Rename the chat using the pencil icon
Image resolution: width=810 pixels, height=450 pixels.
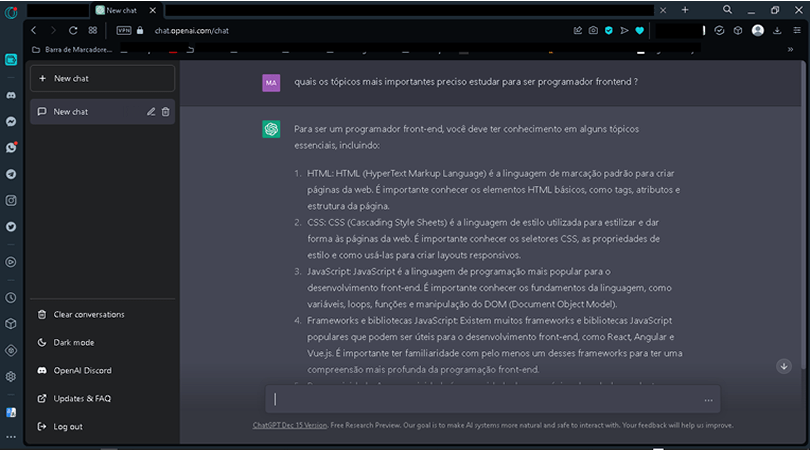point(151,112)
